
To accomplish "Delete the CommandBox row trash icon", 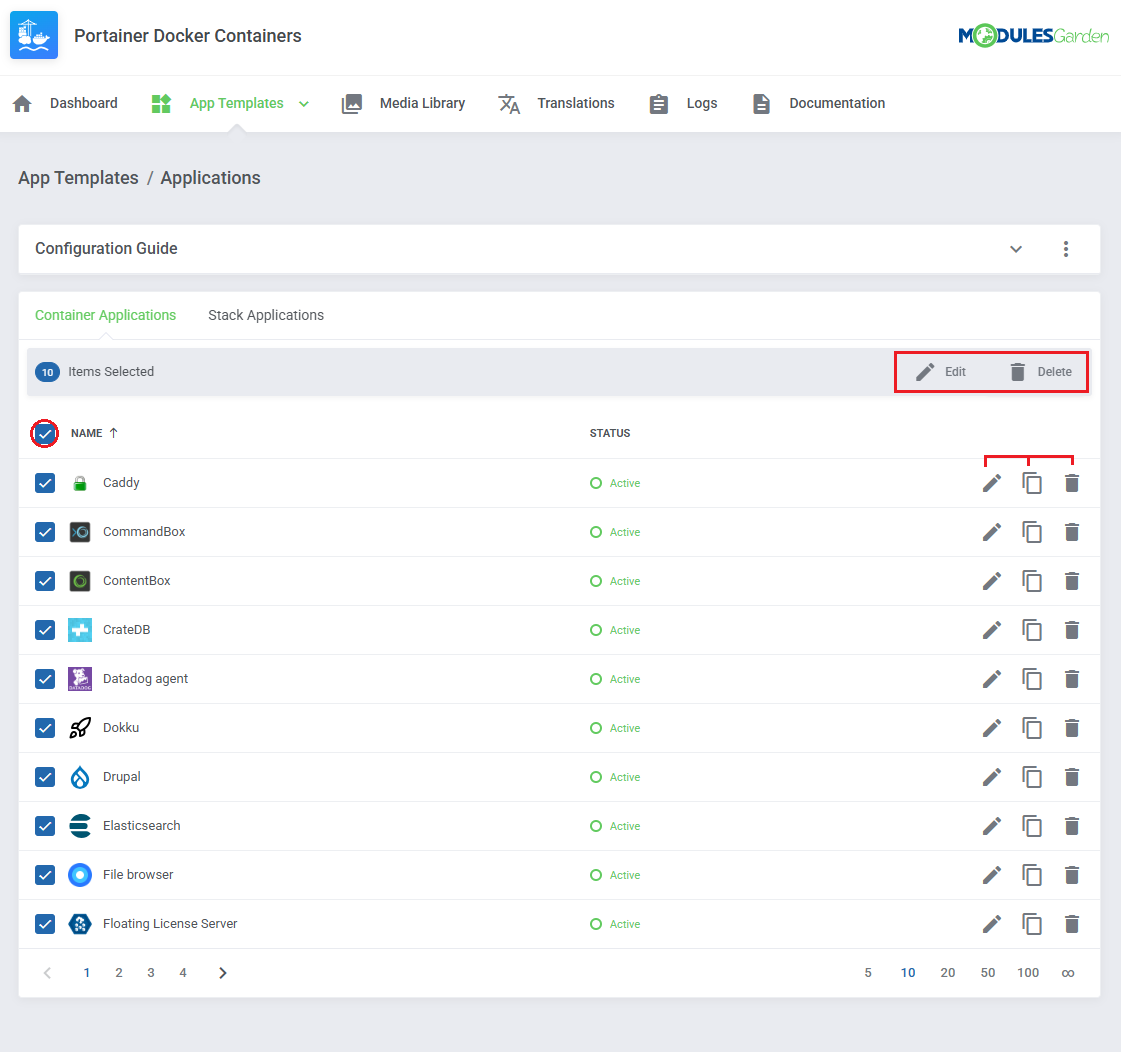I will (1072, 532).
